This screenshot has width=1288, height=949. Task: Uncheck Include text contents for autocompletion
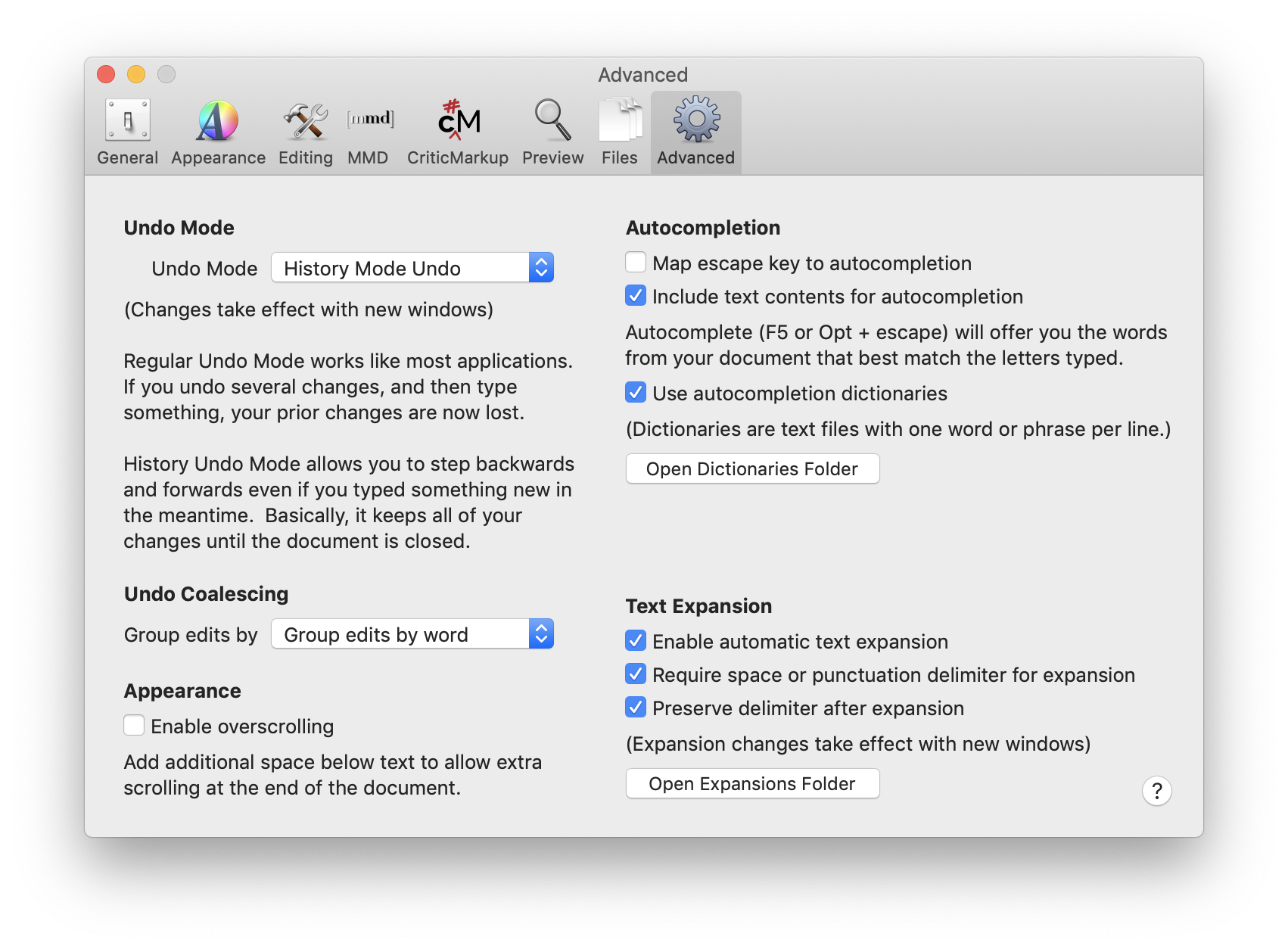click(x=636, y=296)
